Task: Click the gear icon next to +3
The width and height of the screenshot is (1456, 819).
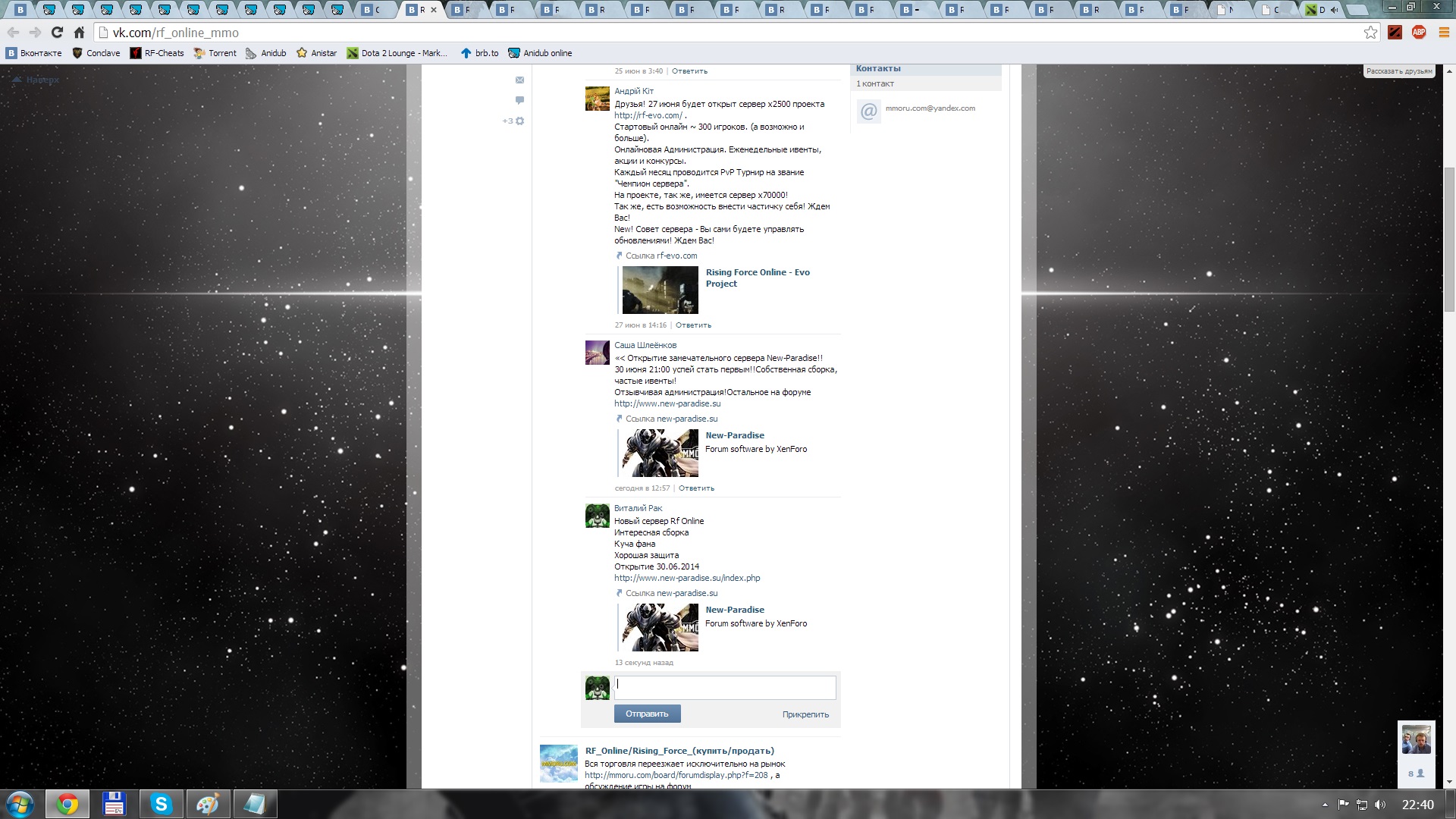Action: click(x=520, y=121)
